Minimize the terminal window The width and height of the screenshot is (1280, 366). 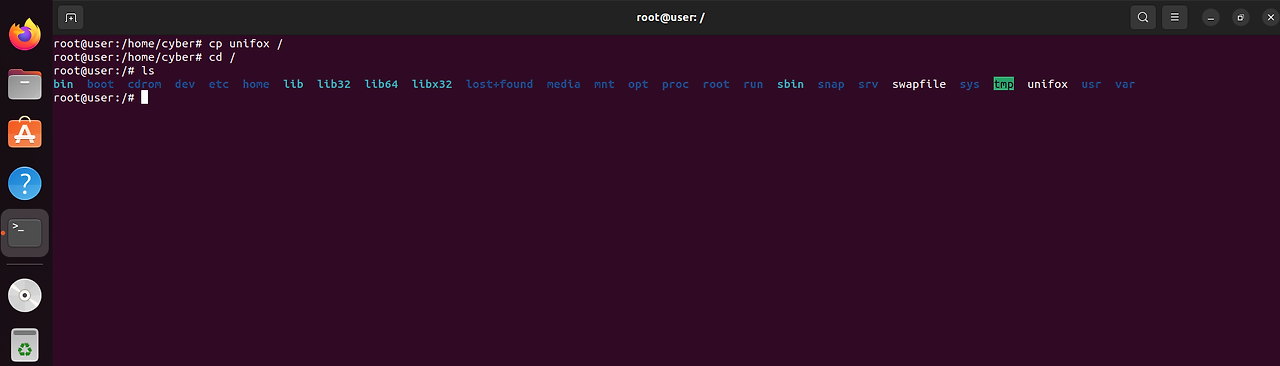(1211, 17)
